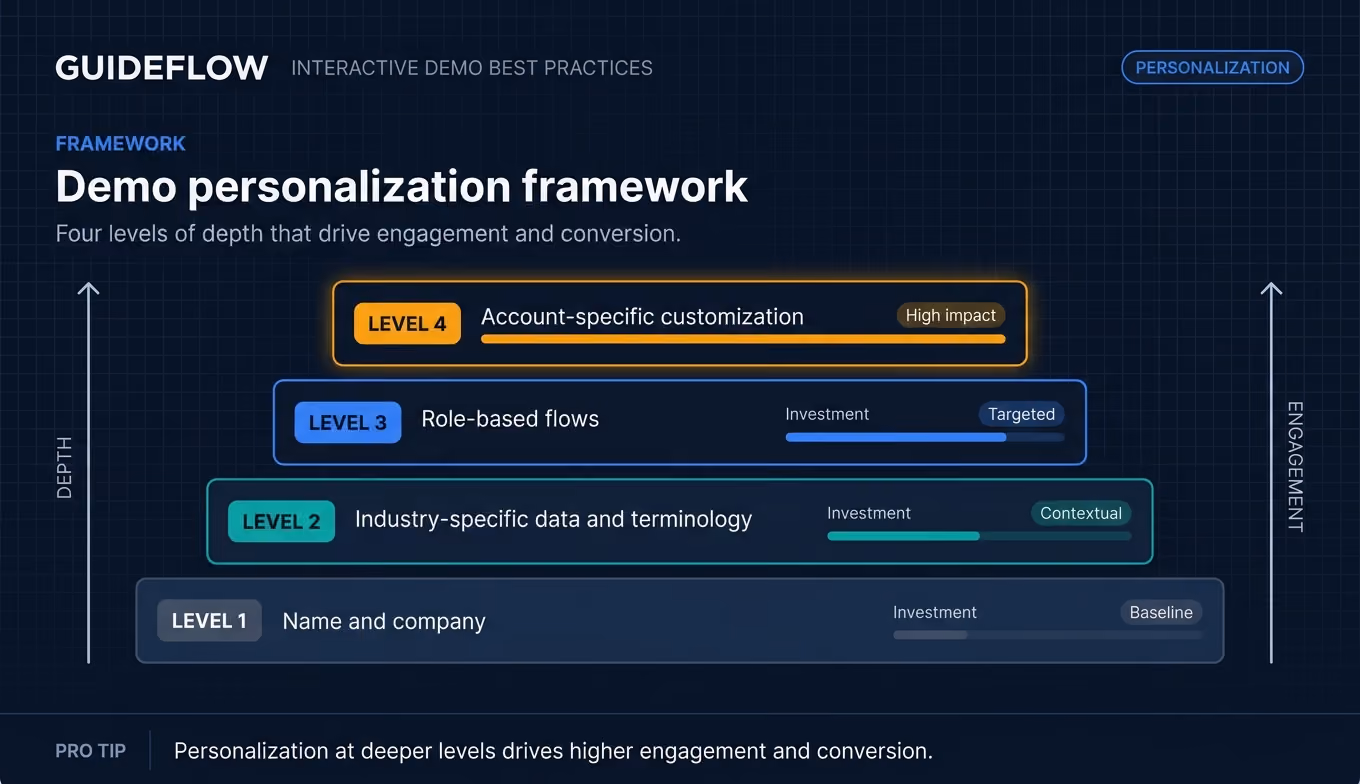Click 'Industry-specific data and terminology' text
Screen dimensions: 1360x784
coord(553,519)
